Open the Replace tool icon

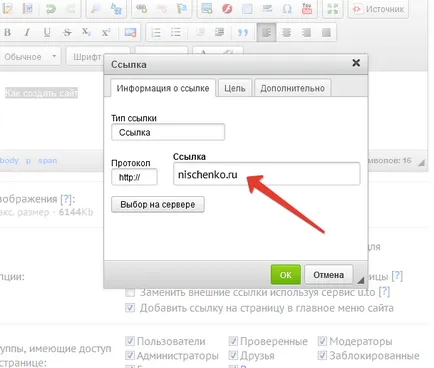pos(116,9)
